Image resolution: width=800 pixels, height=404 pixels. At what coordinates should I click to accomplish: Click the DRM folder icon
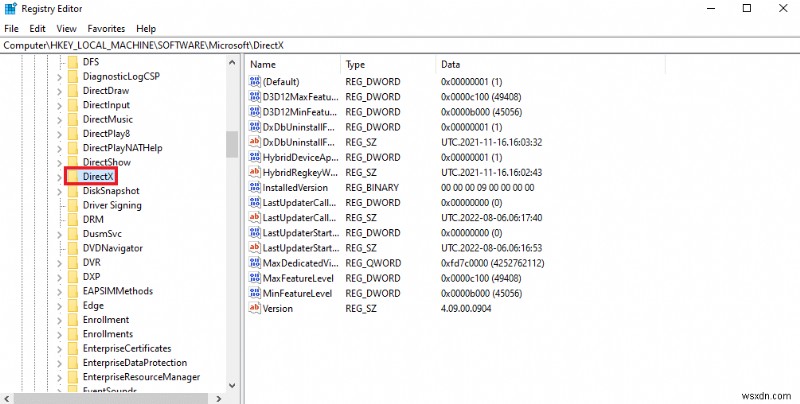tap(73, 219)
